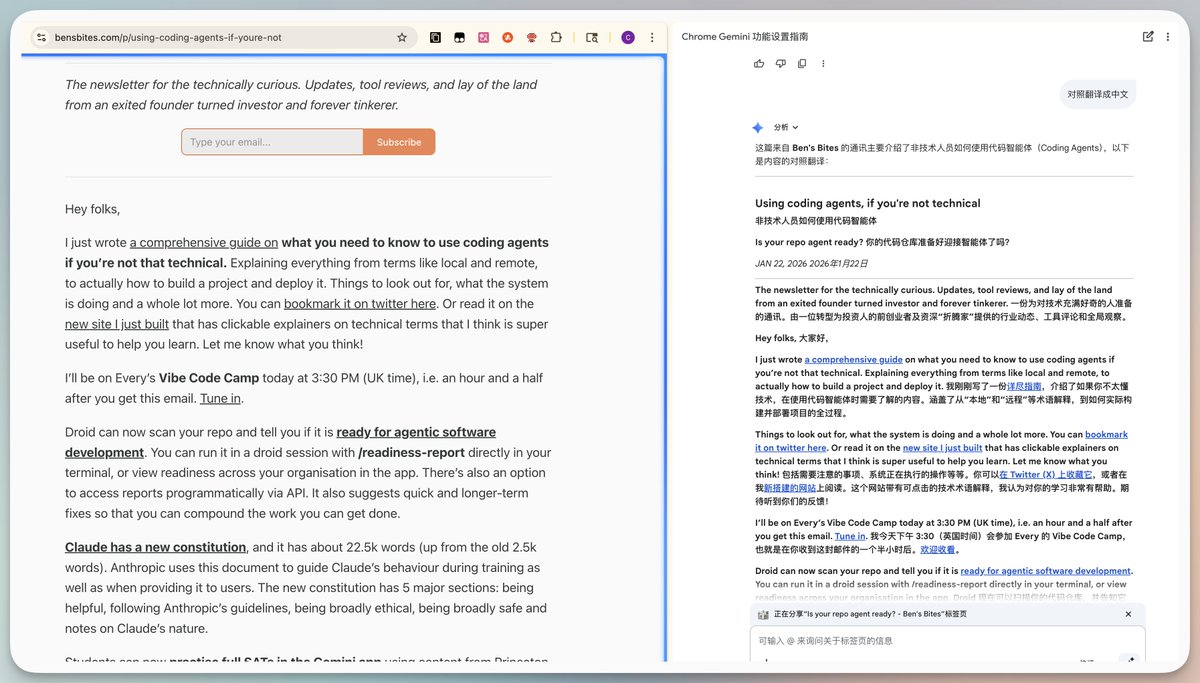Viewport: 1200px width, 683px height.
Task: Click 'Tune in' link in Gemini panel
Action: pyautogui.click(x=850, y=536)
